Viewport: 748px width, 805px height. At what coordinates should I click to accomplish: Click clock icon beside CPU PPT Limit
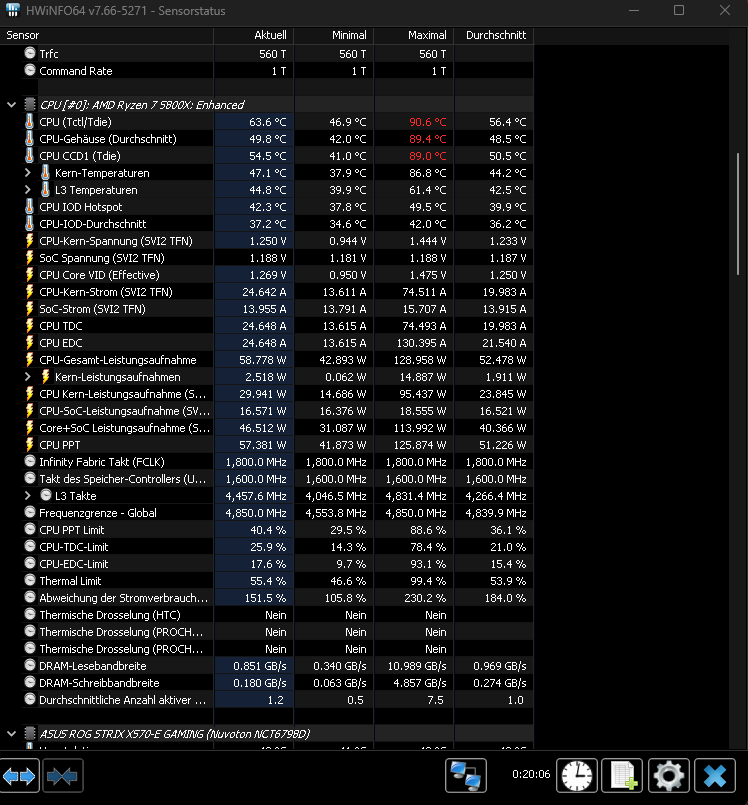[30, 529]
